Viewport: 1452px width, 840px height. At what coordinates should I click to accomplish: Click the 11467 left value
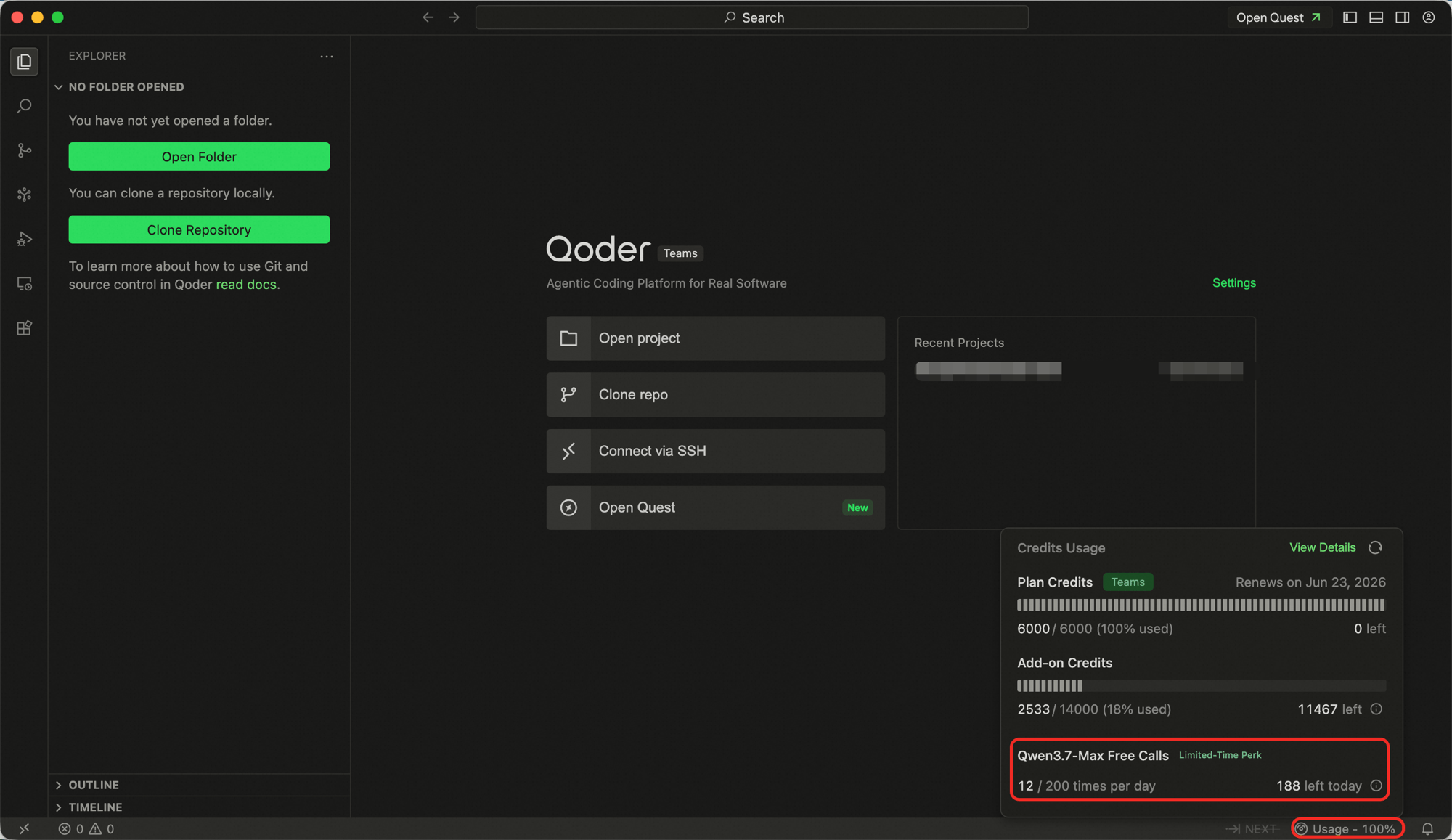pyautogui.click(x=1329, y=709)
